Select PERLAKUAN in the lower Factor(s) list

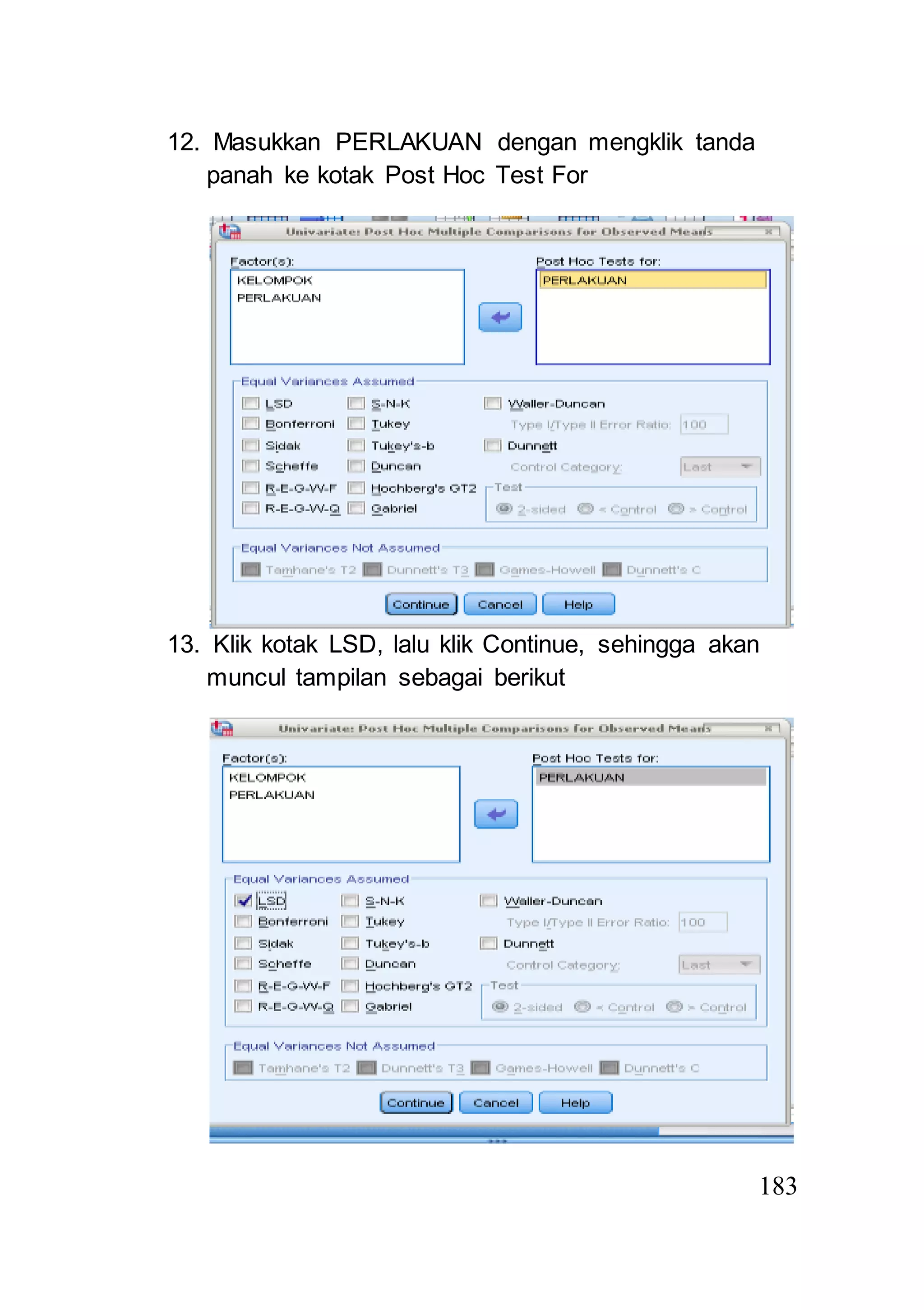272,795
